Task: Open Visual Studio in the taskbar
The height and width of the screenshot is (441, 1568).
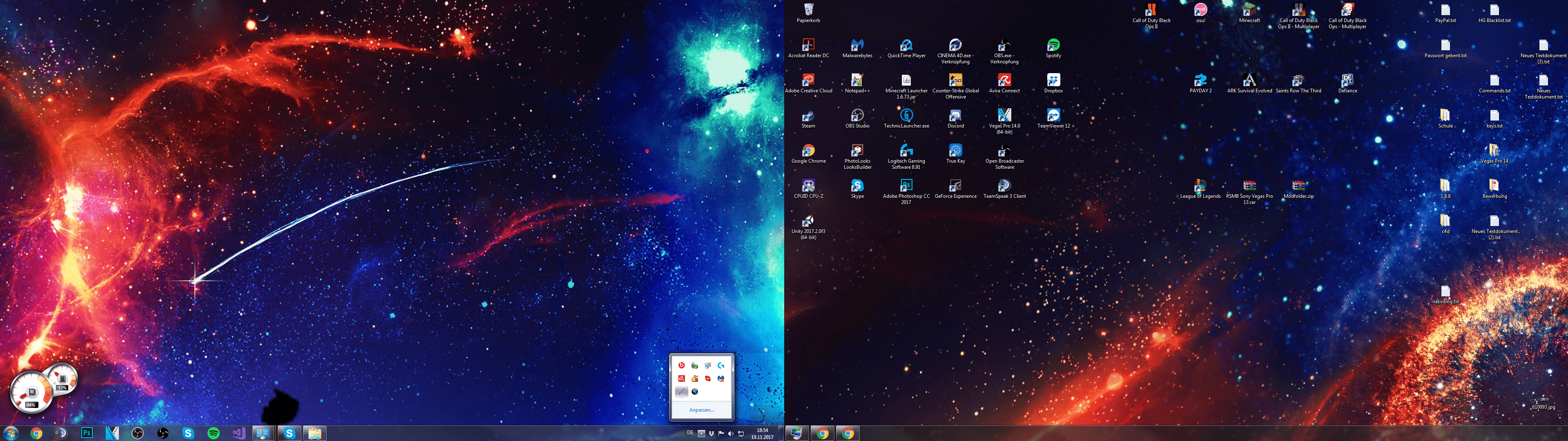Action: [x=239, y=433]
